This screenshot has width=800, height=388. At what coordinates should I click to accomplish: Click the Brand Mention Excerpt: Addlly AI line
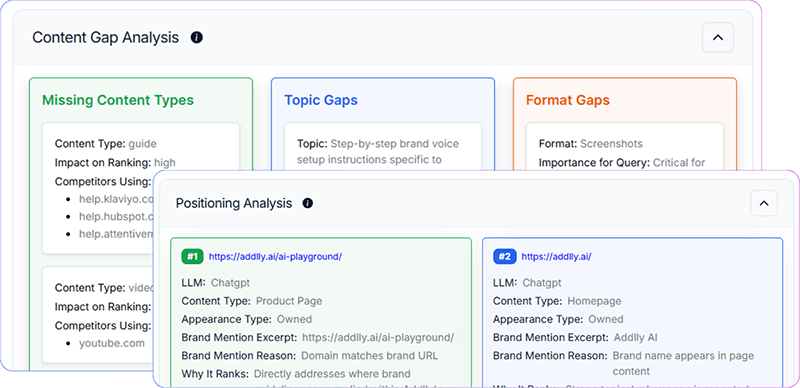[576, 337]
